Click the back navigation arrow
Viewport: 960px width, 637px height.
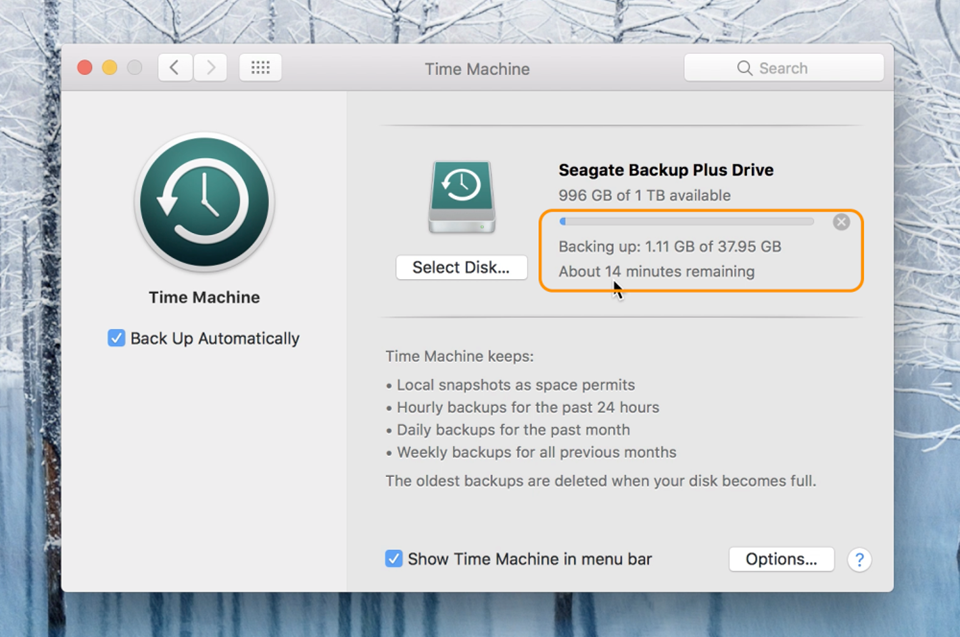click(x=175, y=67)
